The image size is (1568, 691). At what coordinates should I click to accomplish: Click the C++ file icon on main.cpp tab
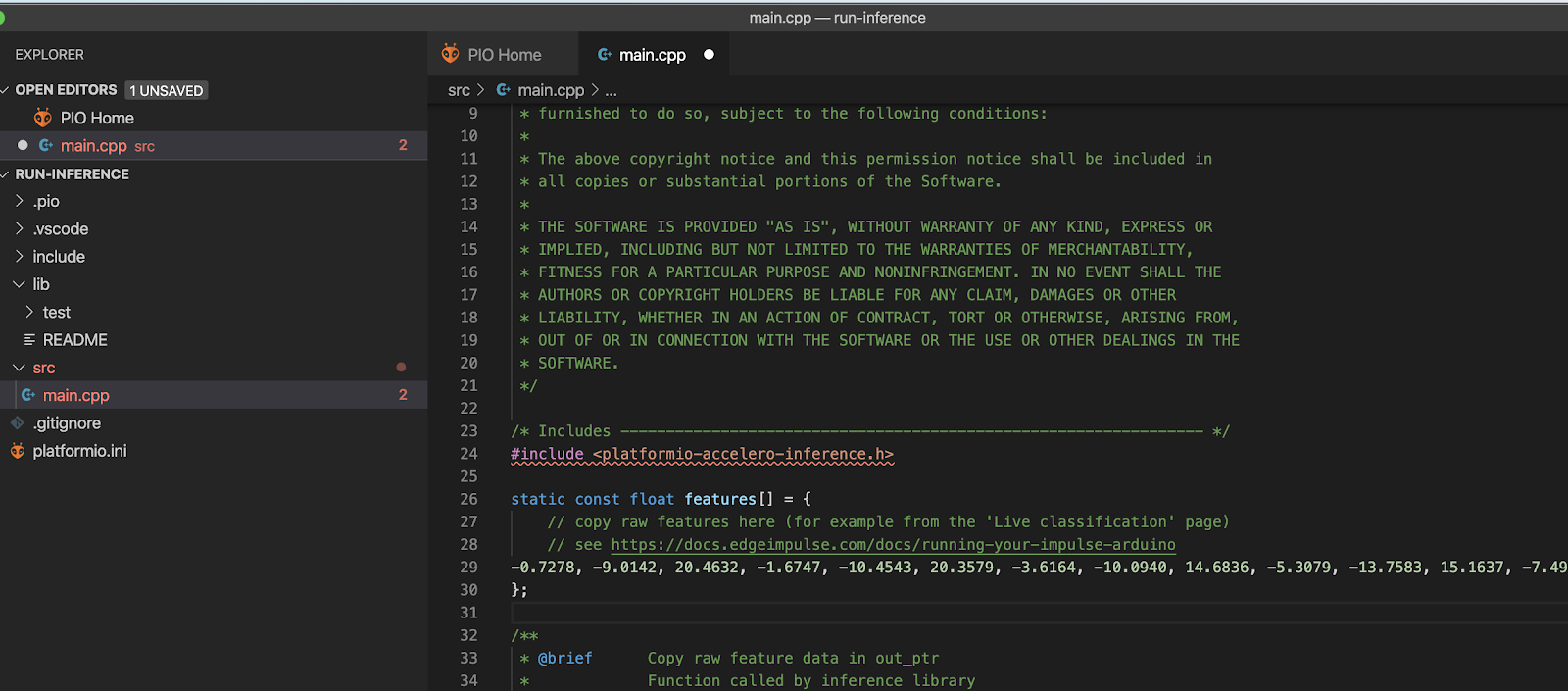coord(605,55)
